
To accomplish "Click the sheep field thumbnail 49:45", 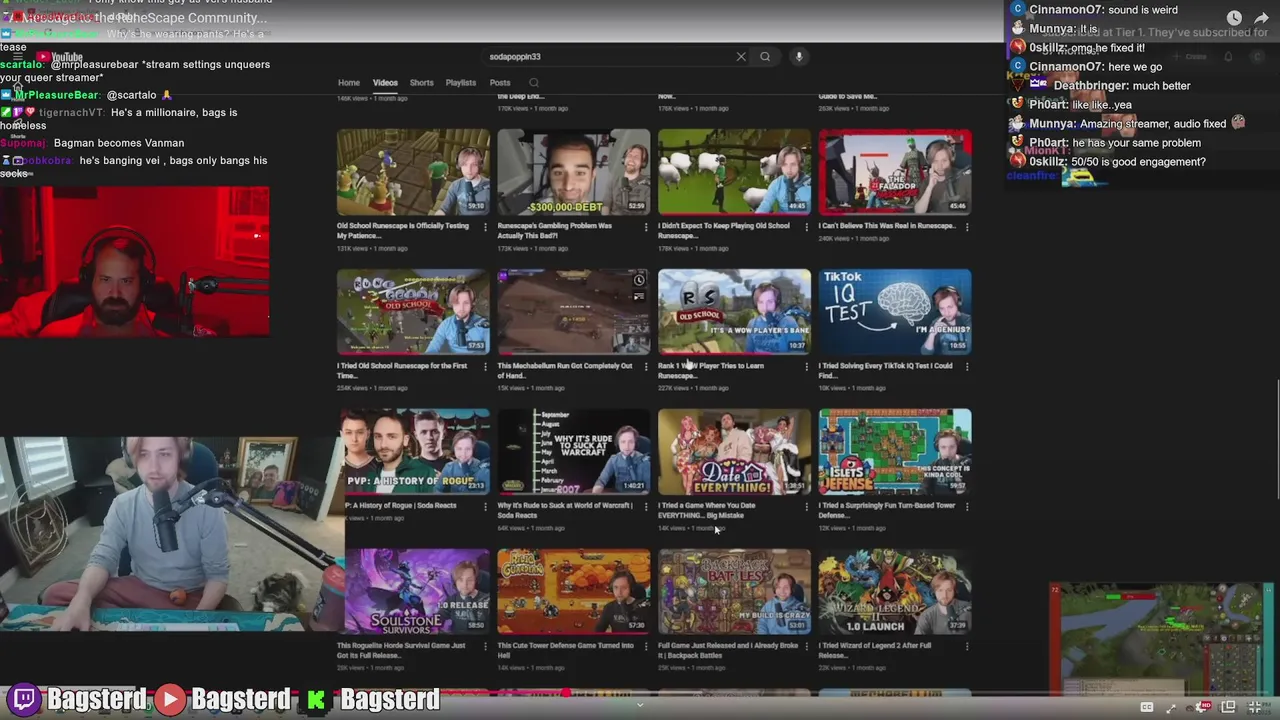I will tap(734, 171).
